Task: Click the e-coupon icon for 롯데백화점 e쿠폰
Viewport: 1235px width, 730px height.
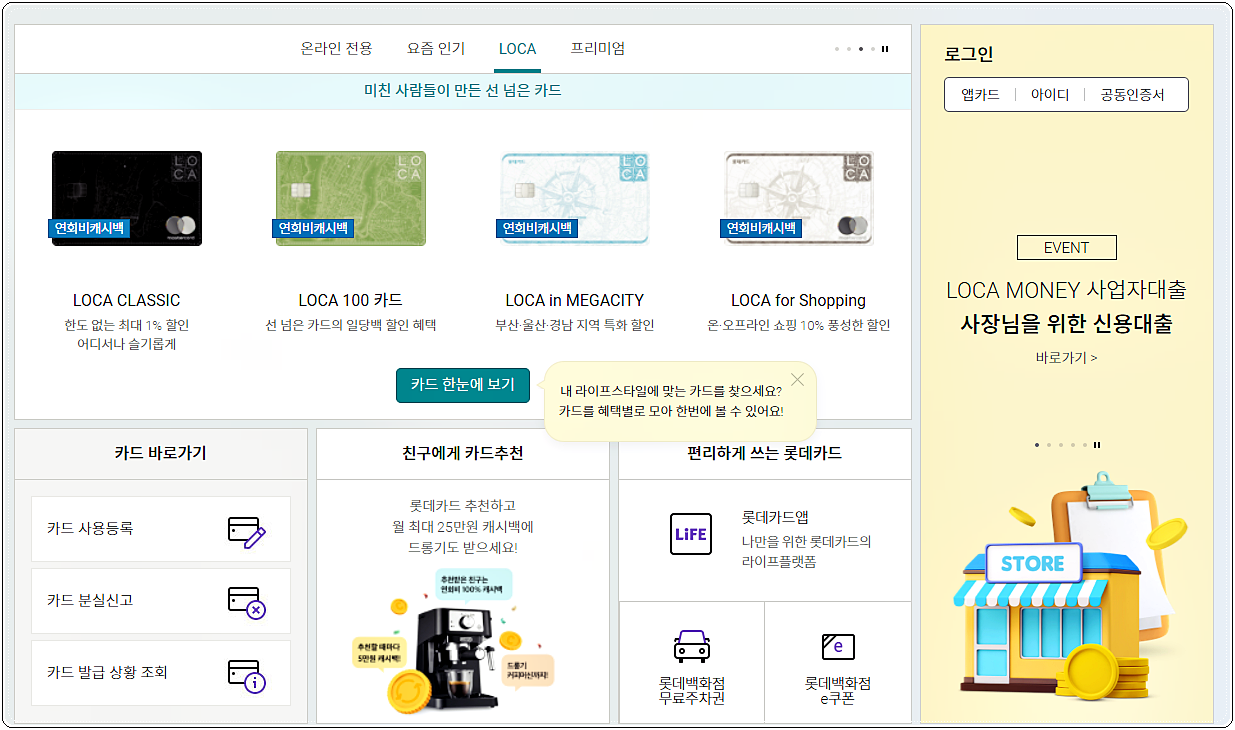Action: coord(838,647)
